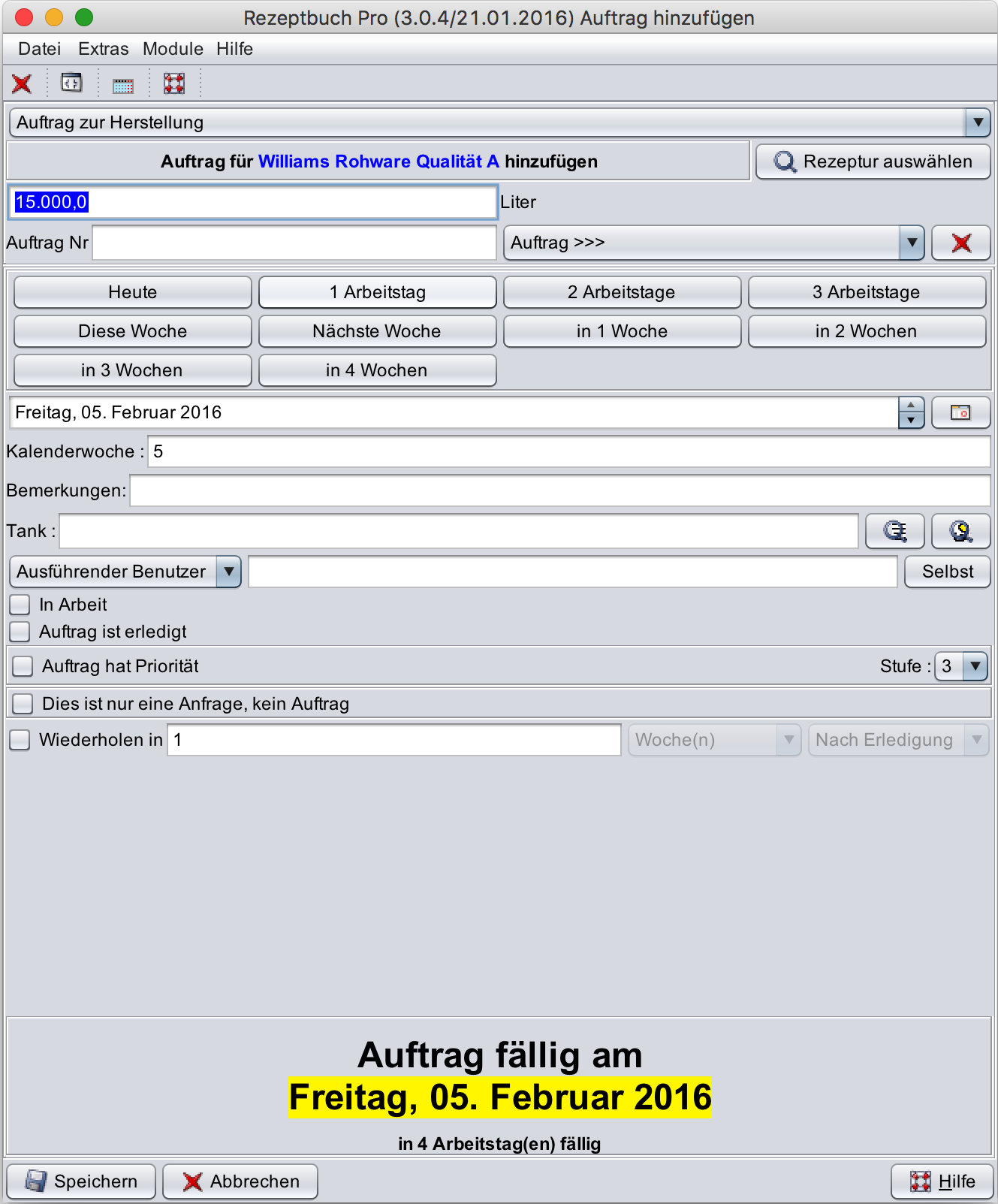
Task: Click the window-with-arrows toolbar icon
Action: (71, 83)
